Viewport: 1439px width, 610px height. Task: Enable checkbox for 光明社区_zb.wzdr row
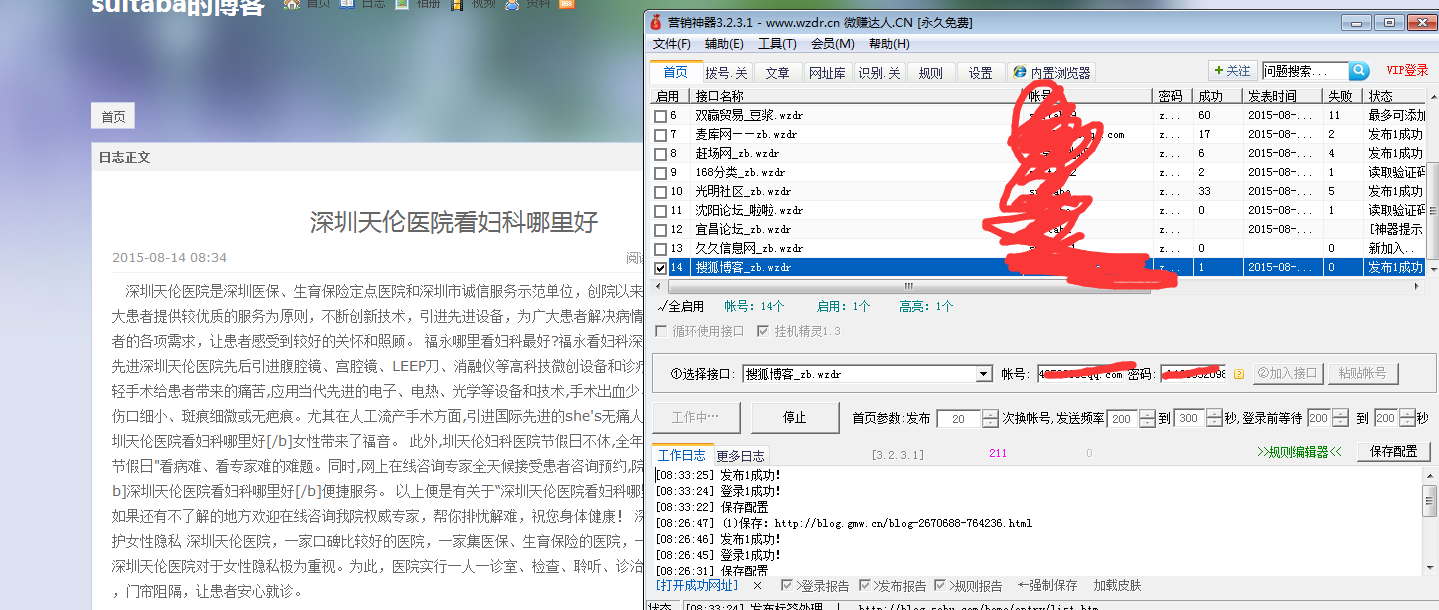click(x=660, y=192)
